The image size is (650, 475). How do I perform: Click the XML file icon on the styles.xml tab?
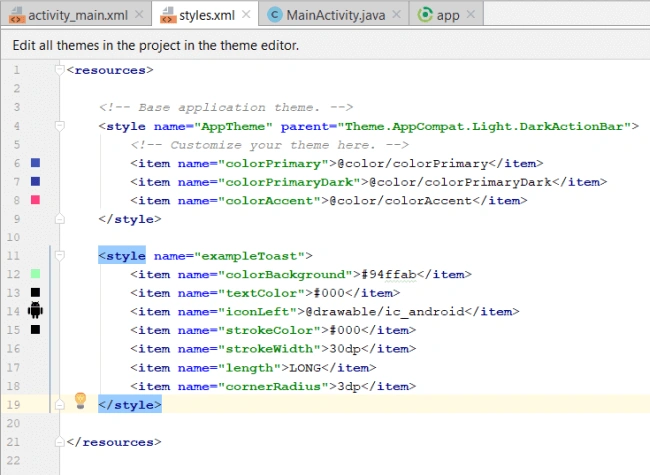point(168,15)
